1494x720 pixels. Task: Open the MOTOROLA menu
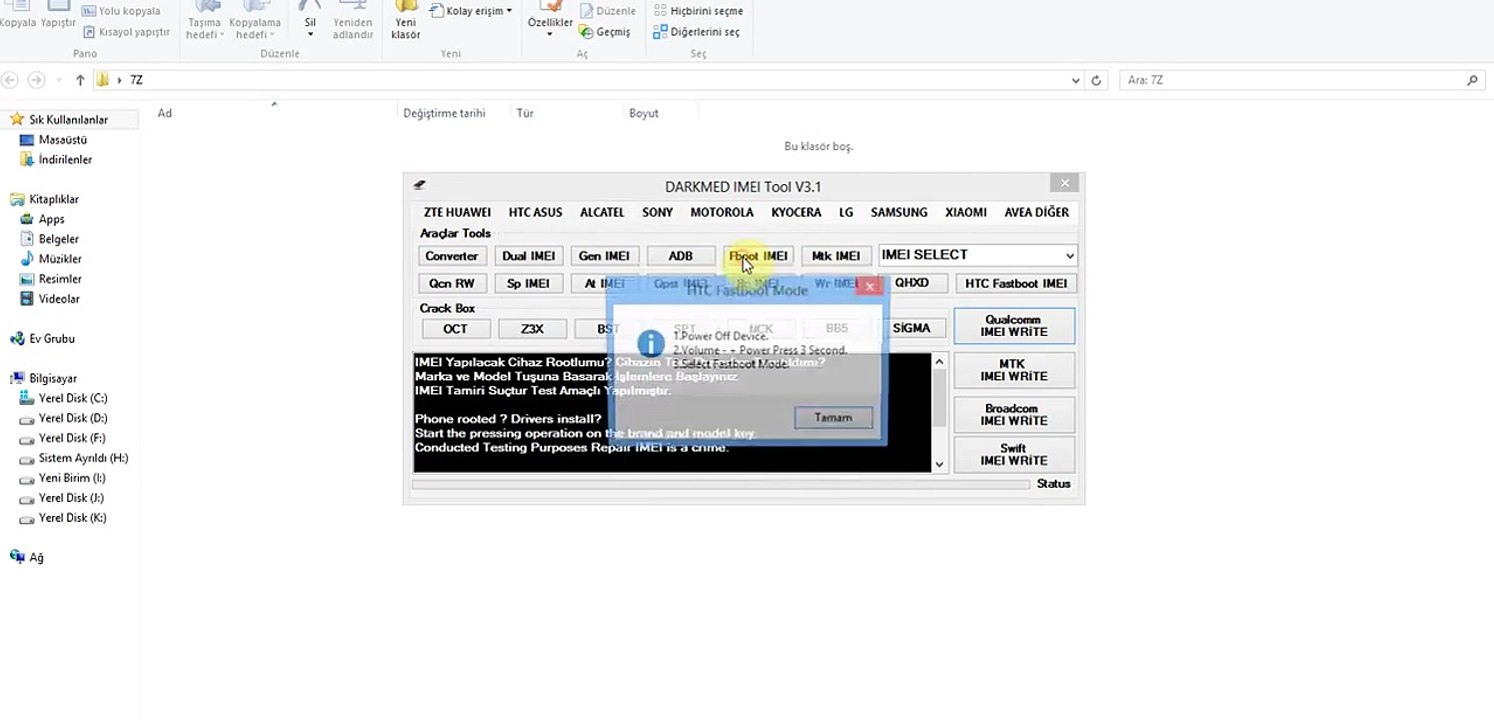[722, 212]
